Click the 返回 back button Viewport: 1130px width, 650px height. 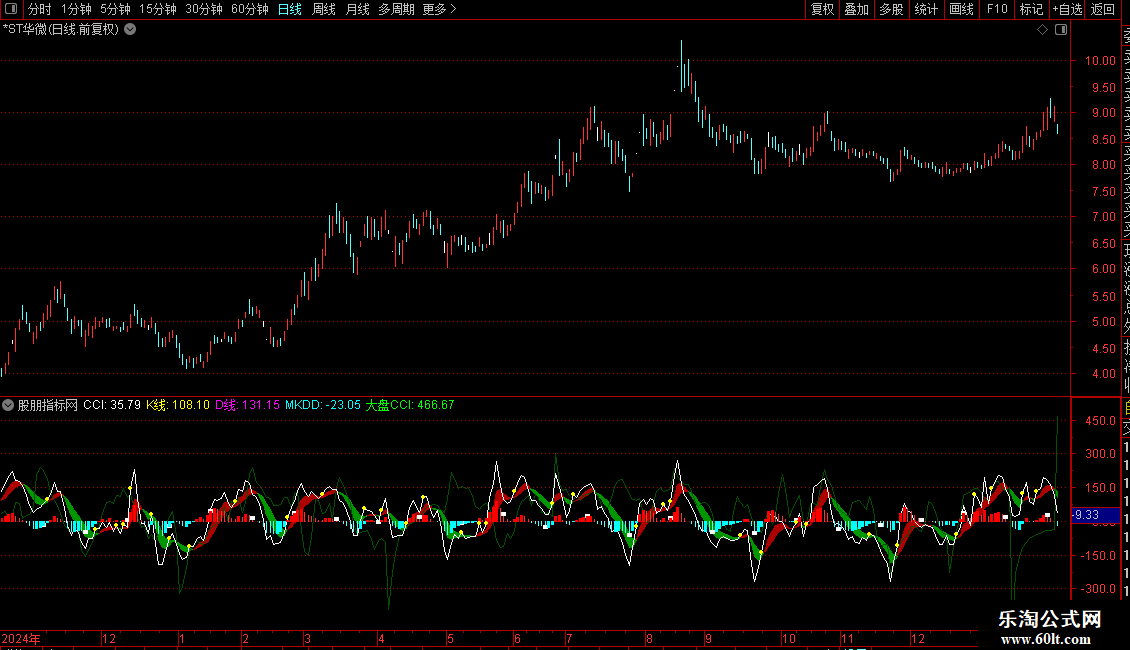click(x=1103, y=9)
